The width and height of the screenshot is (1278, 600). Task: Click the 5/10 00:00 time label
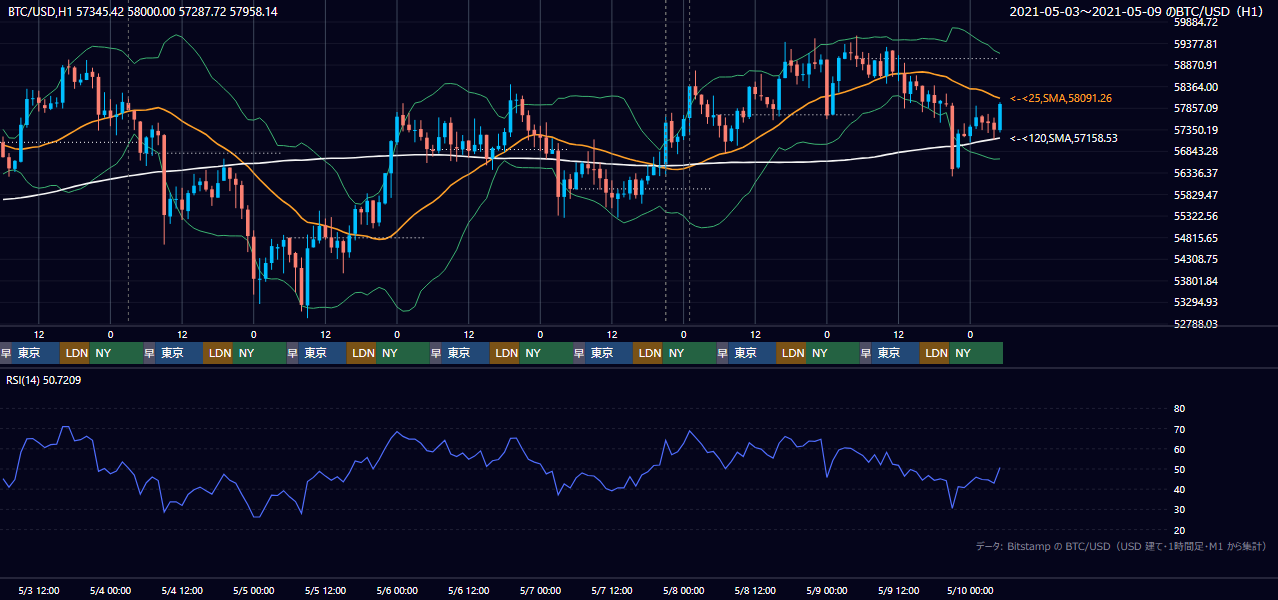click(x=970, y=590)
